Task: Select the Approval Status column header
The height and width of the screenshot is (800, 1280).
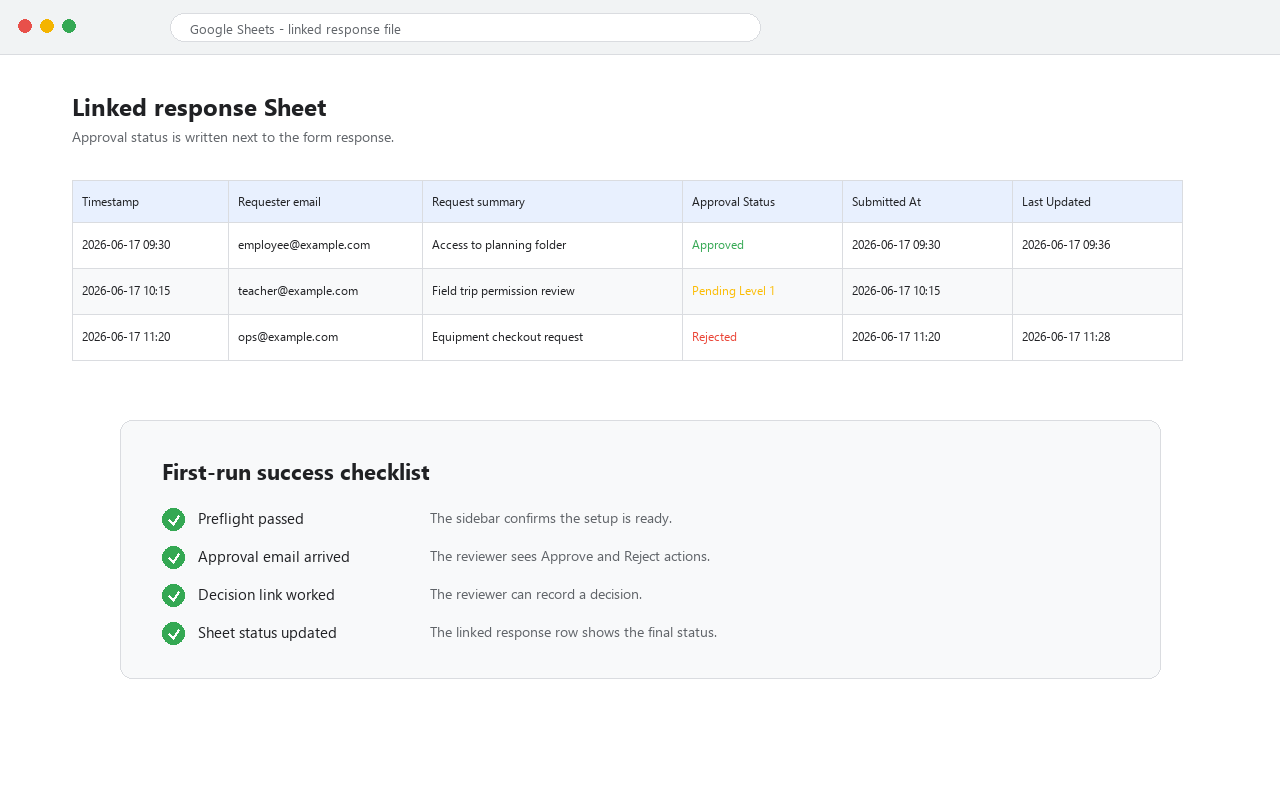Action: click(762, 202)
